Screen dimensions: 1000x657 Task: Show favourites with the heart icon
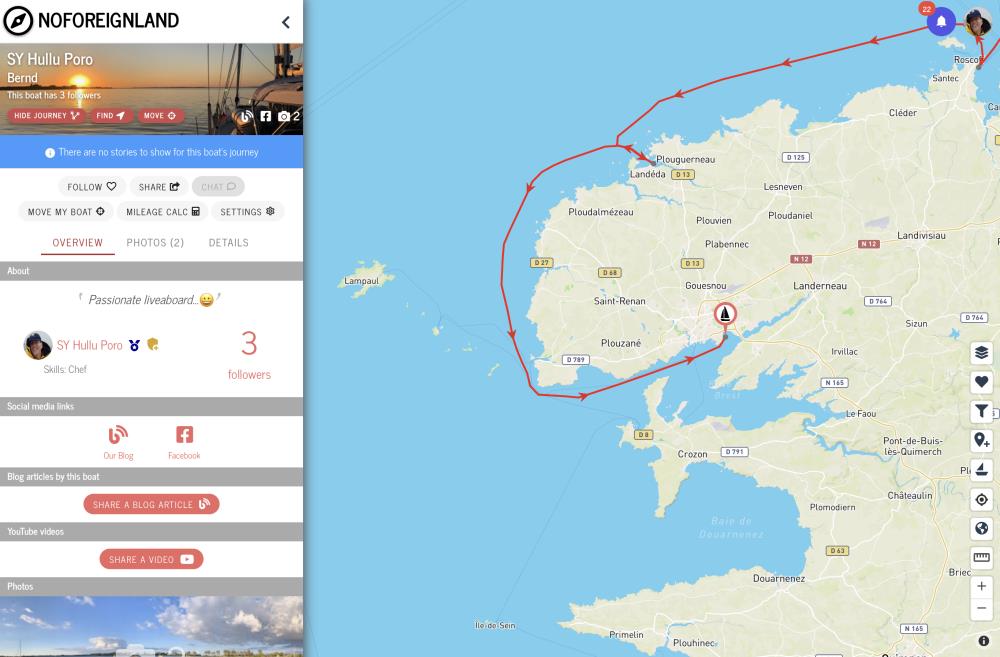coord(982,381)
